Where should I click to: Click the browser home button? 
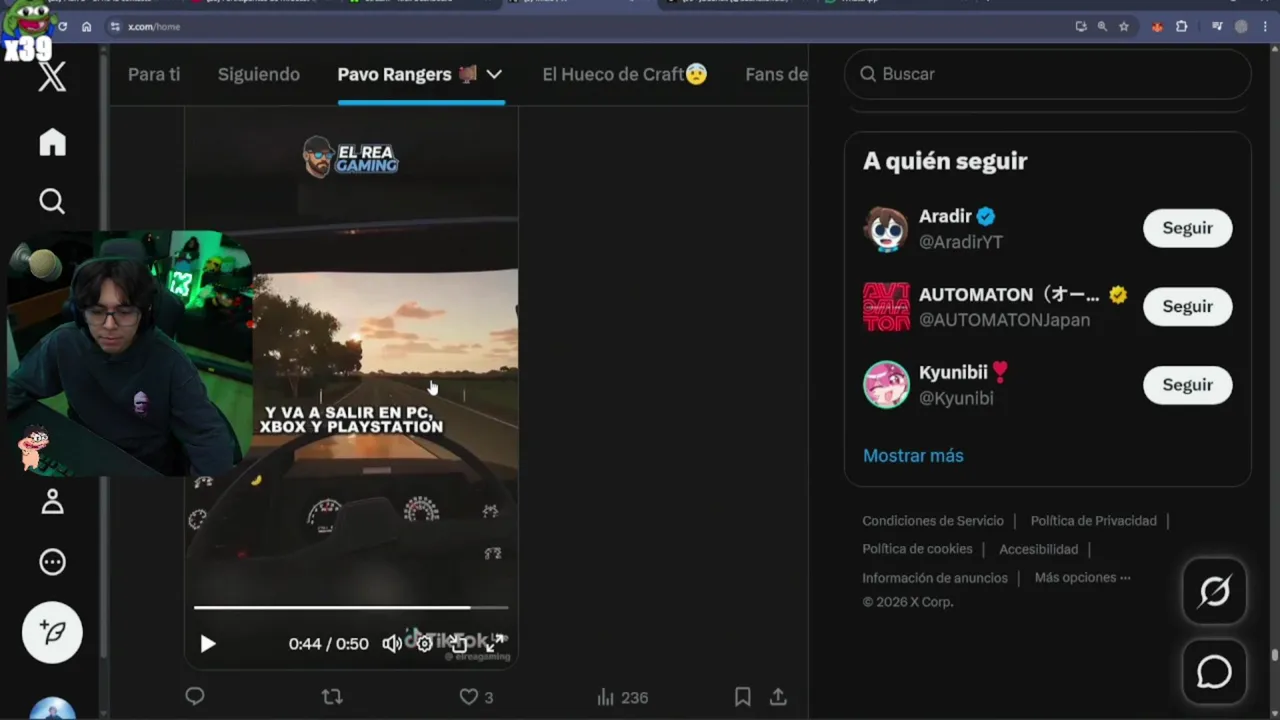(x=87, y=27)
